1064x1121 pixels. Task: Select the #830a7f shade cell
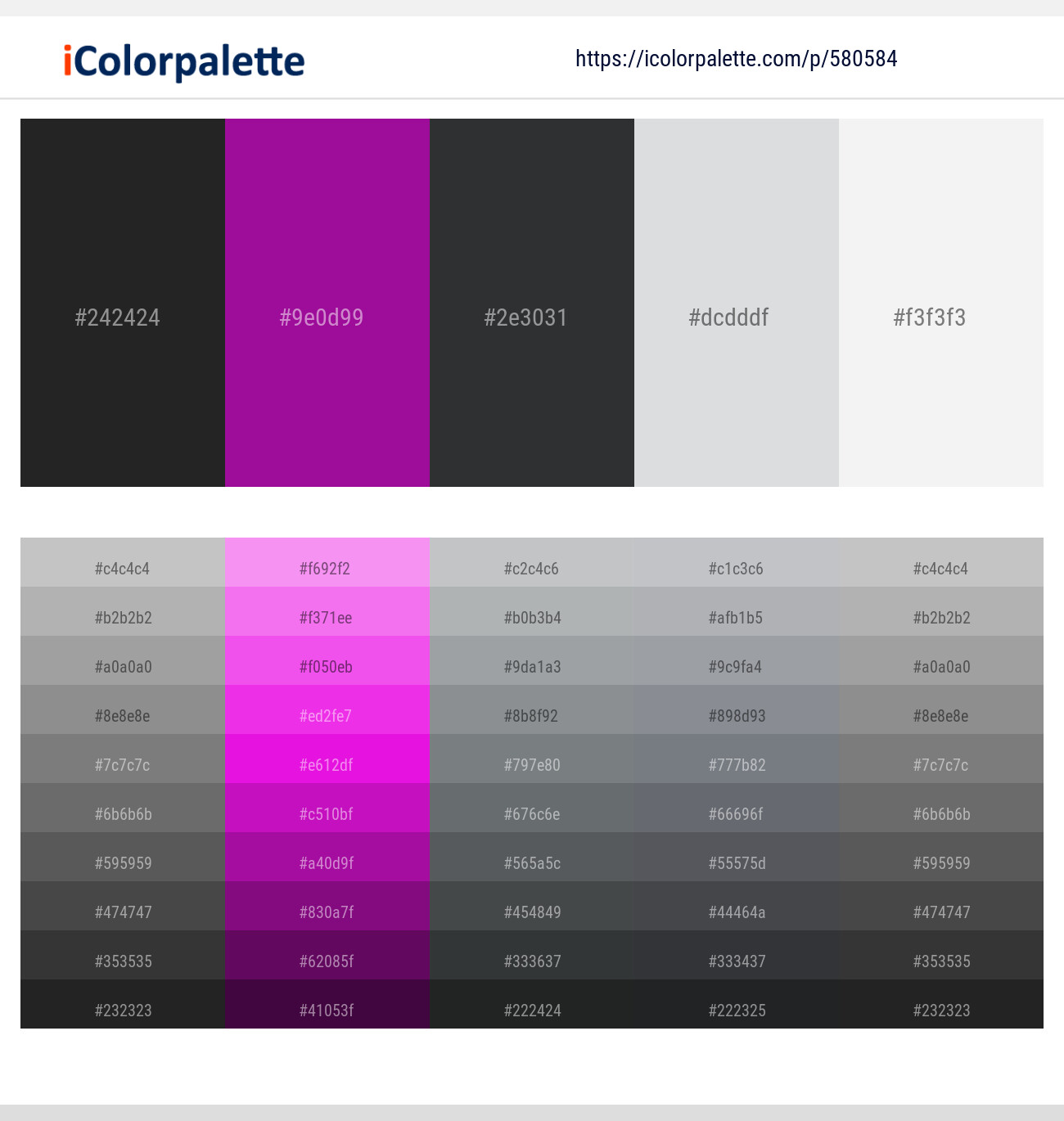click(x=327, y=906)
